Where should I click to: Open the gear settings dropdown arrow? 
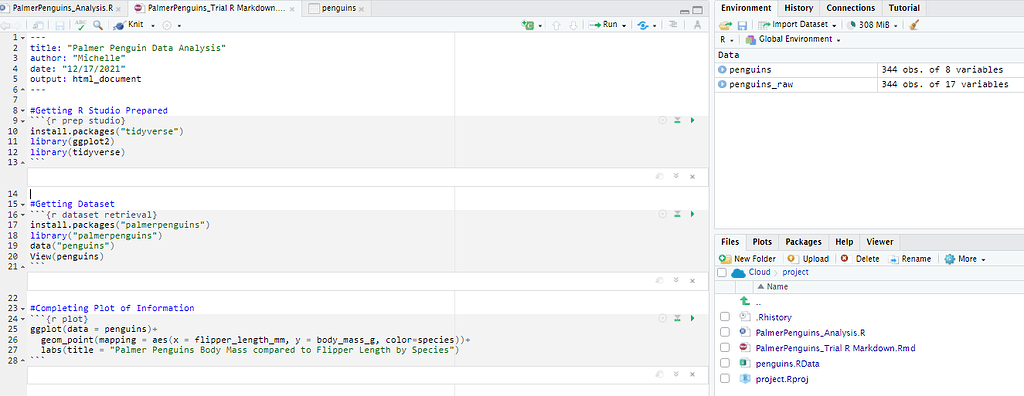click(x=179, y=25)
